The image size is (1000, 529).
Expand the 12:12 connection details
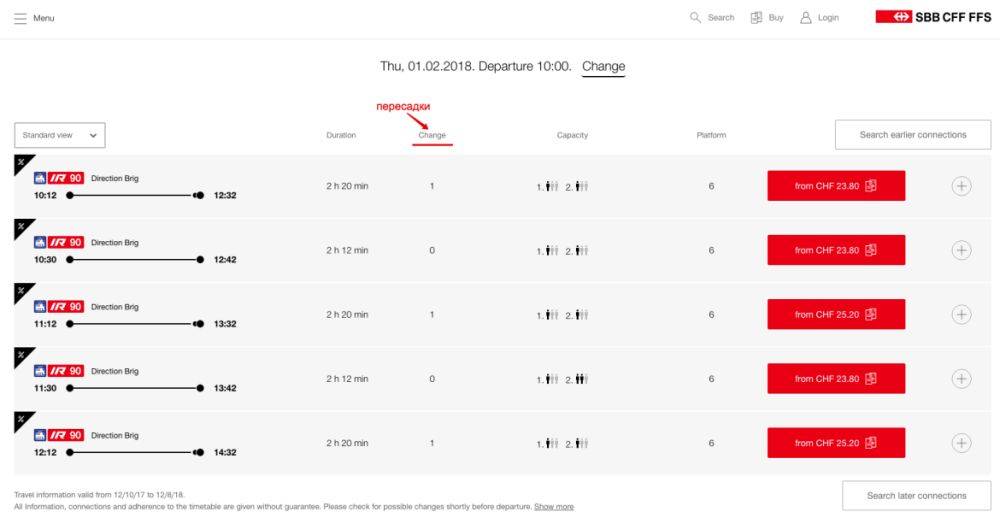click(x=961, y=443)
